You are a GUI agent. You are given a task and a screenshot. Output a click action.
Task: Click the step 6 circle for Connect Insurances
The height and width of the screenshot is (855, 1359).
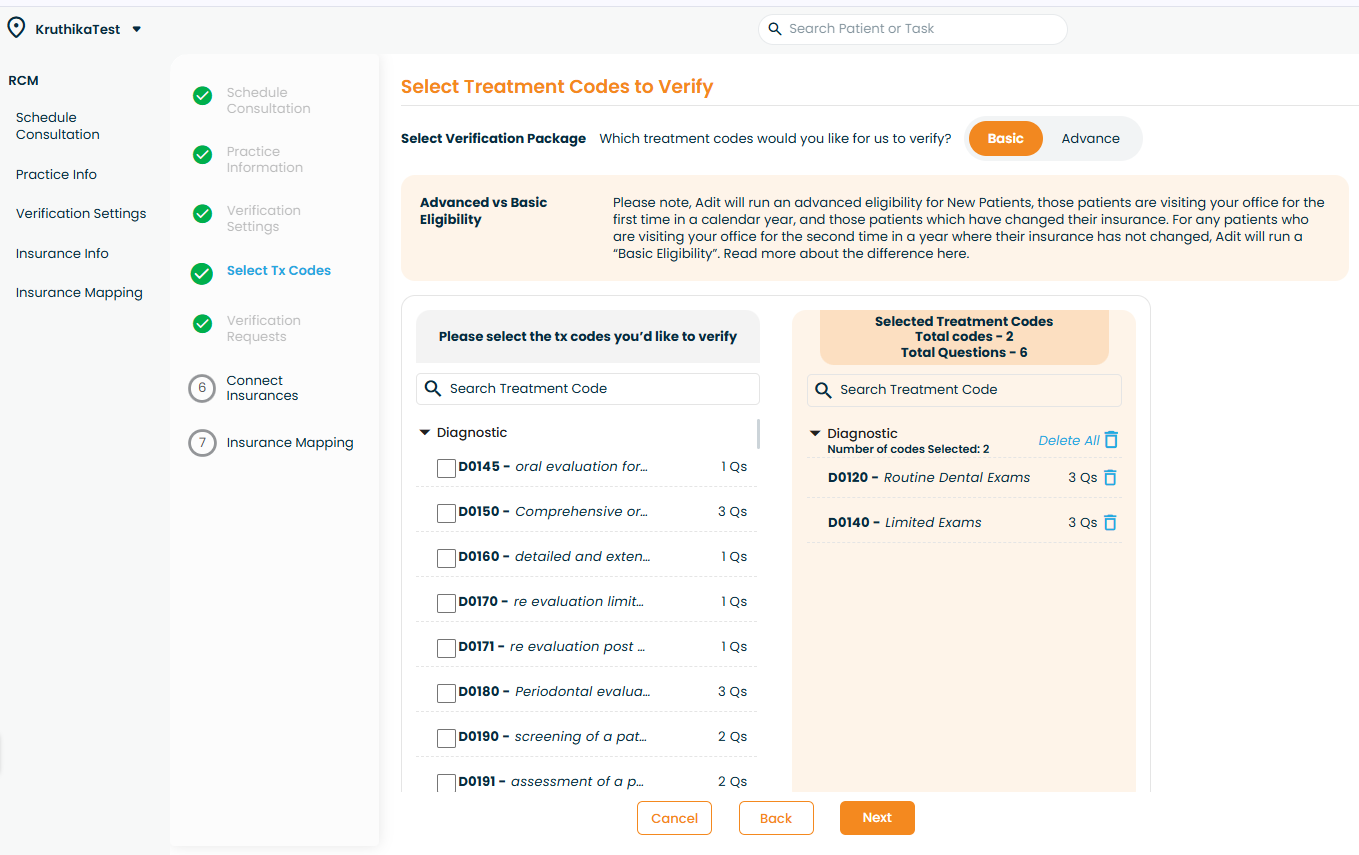(x=202, y=388)
